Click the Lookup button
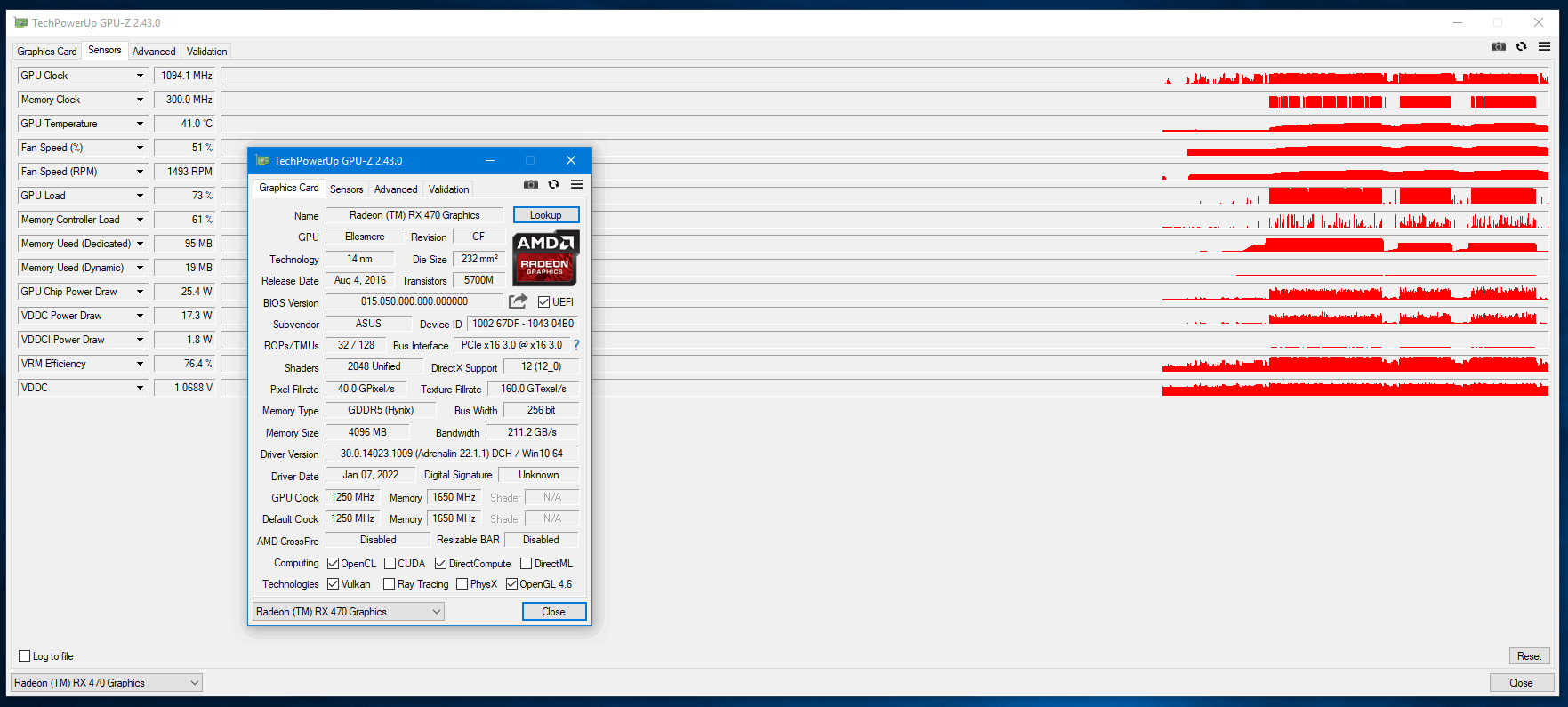The width and height of the screenshot is (1568, 707). [x=546, y=215]
